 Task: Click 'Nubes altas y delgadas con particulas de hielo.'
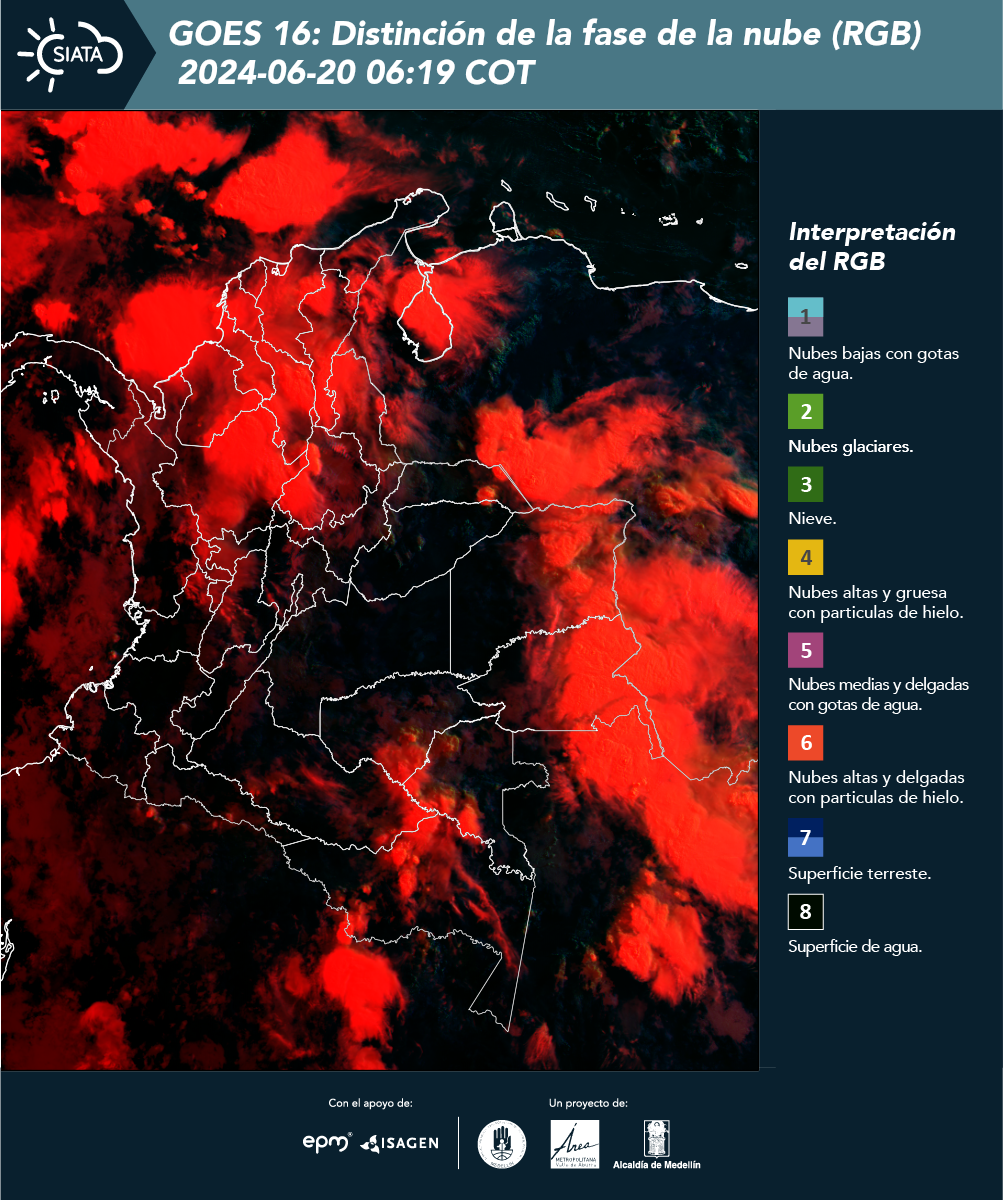pyautogui.click(x=875, y=787)
